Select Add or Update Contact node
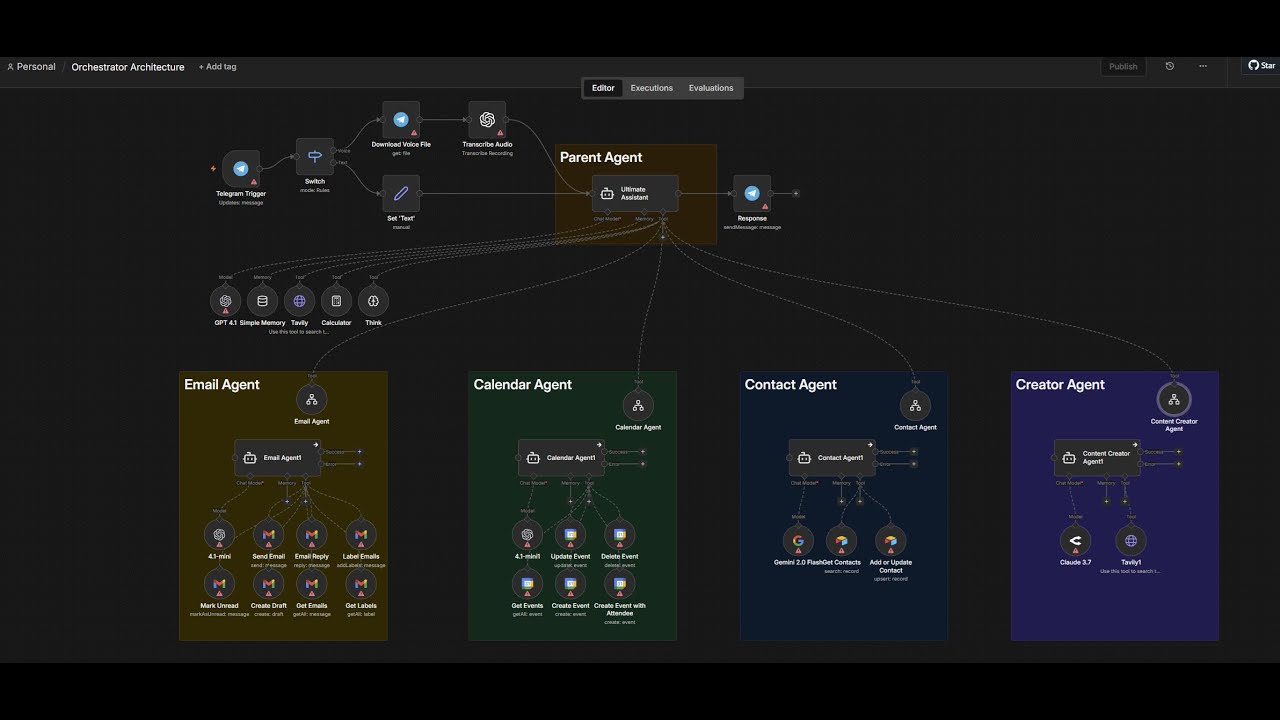This screenshot has width=1280, height=720. (x=890, y=541)
